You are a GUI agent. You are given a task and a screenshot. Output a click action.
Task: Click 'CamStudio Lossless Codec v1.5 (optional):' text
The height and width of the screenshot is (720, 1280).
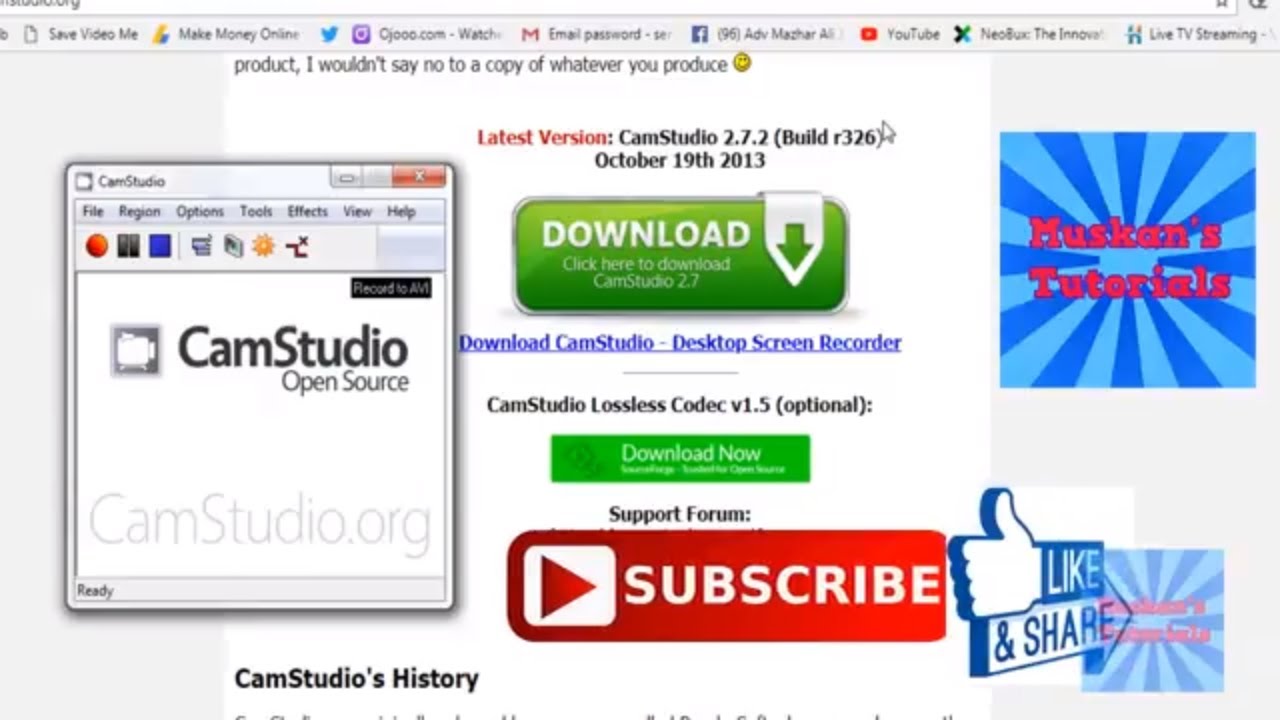point(680,405)
